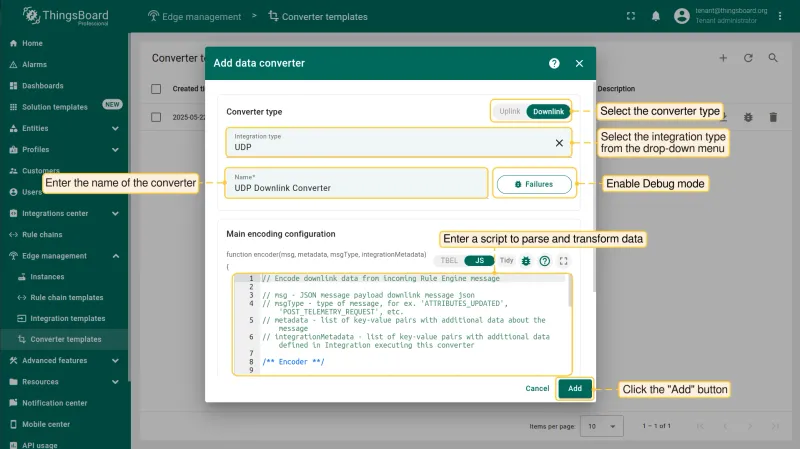800x449 pixels.
Task: Go to Rule chain templates
Action: point(66,297)
